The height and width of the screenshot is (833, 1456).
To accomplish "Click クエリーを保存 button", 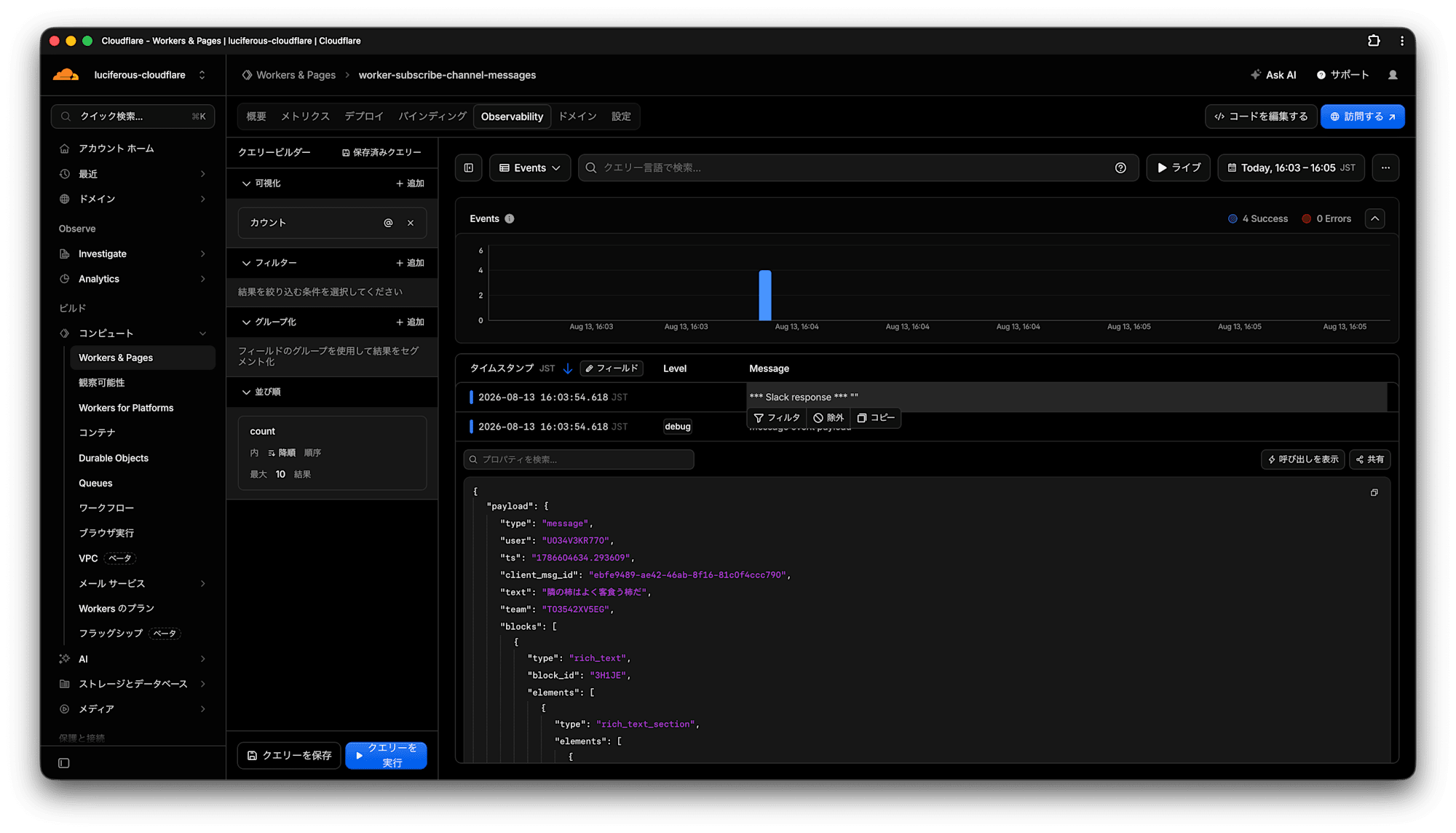I will tap(289, 756).
